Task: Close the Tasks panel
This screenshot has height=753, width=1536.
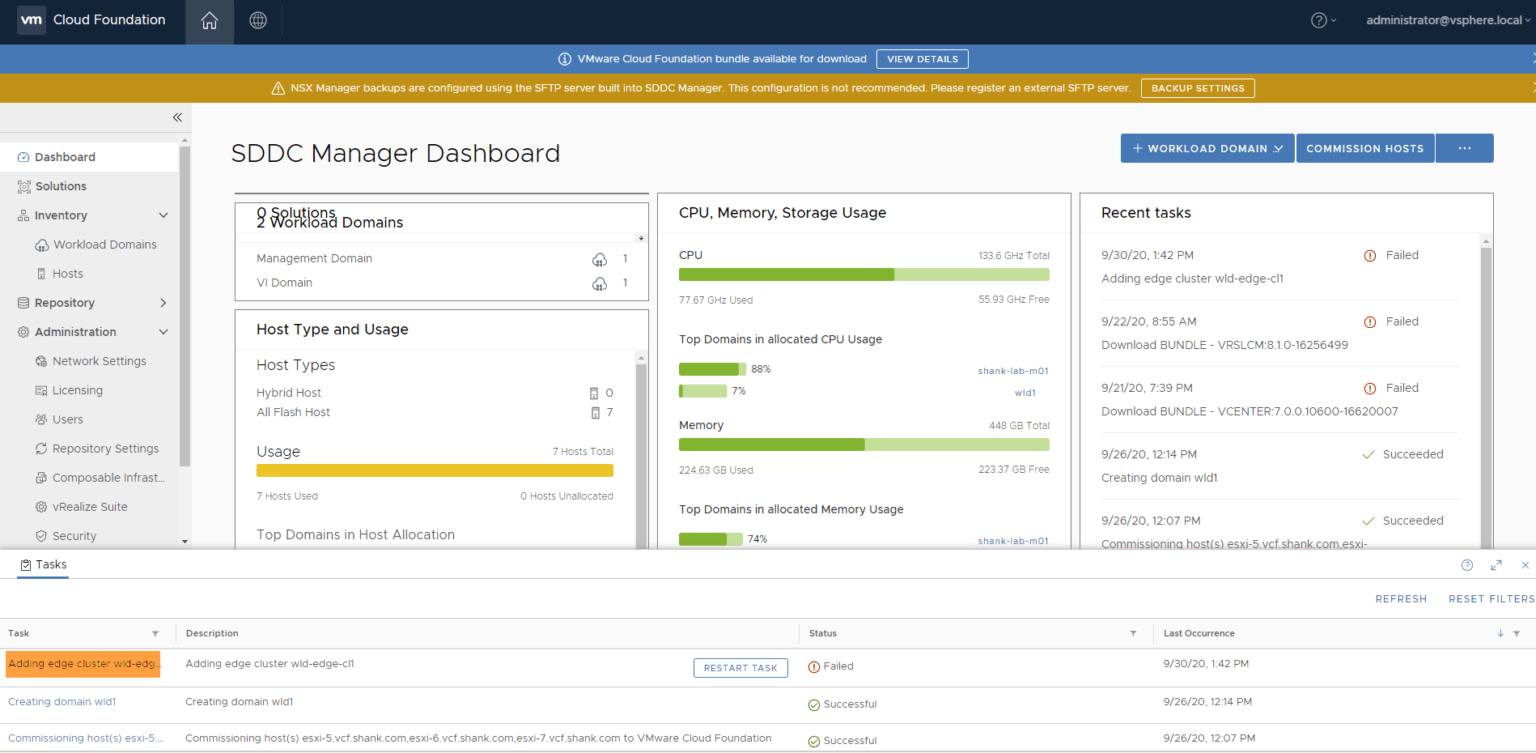Action: tap(1525, 565)
